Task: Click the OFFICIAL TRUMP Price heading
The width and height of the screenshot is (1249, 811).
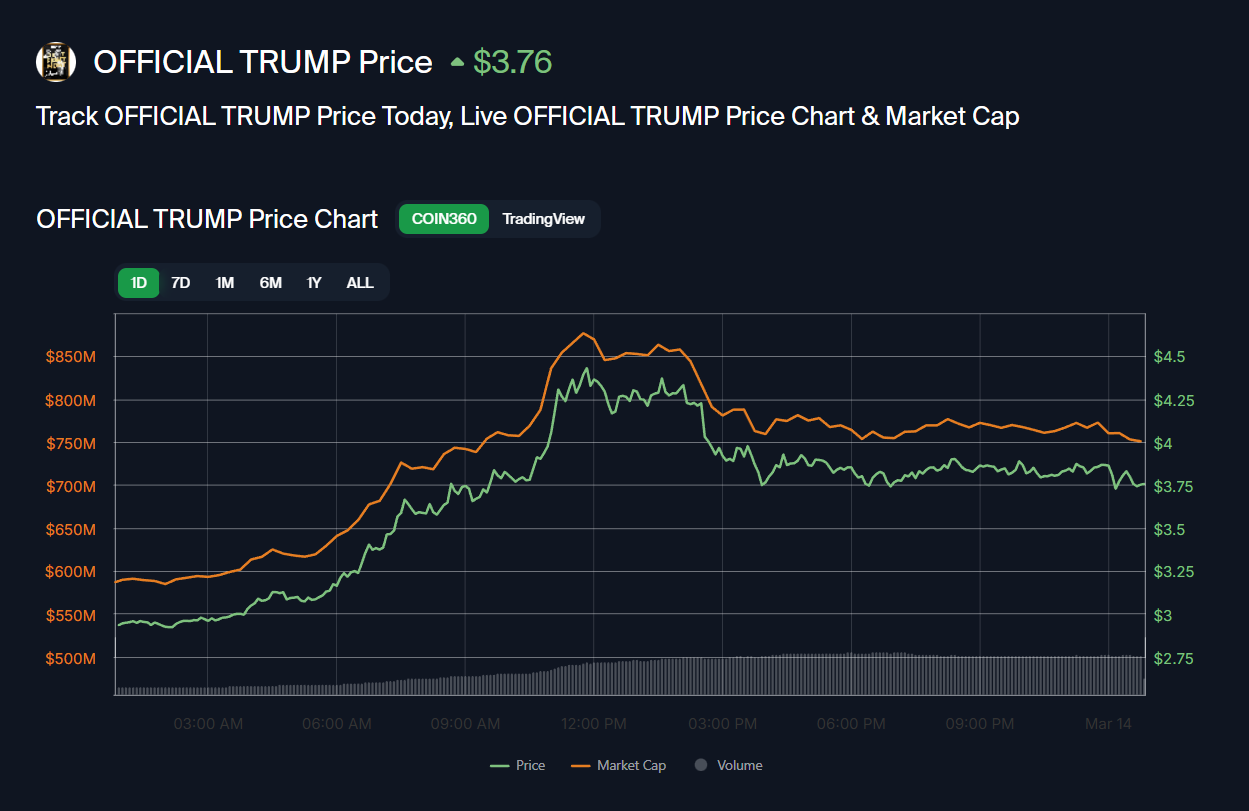Action: 263,62
